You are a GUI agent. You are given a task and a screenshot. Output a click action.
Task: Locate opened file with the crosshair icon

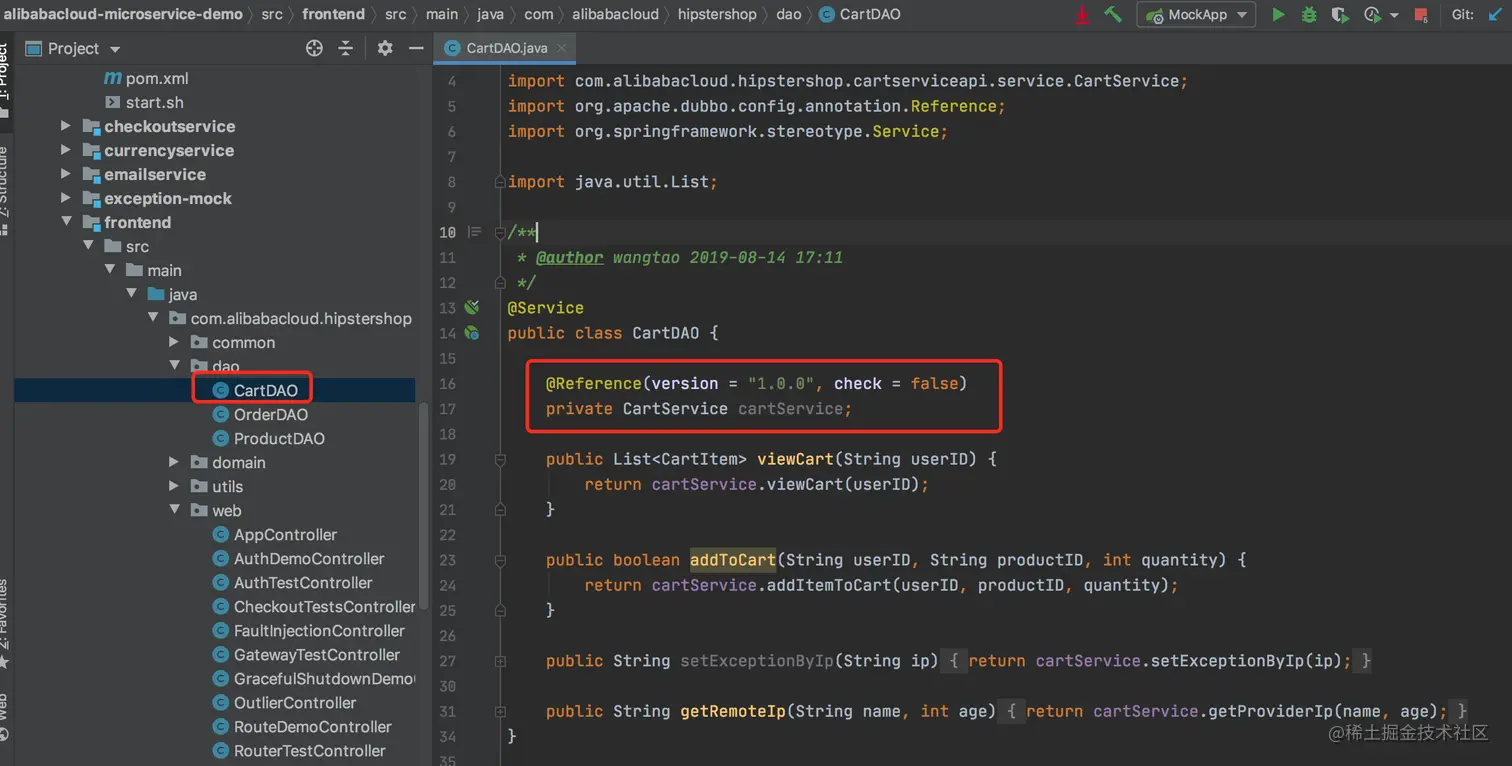click(314, 49)
